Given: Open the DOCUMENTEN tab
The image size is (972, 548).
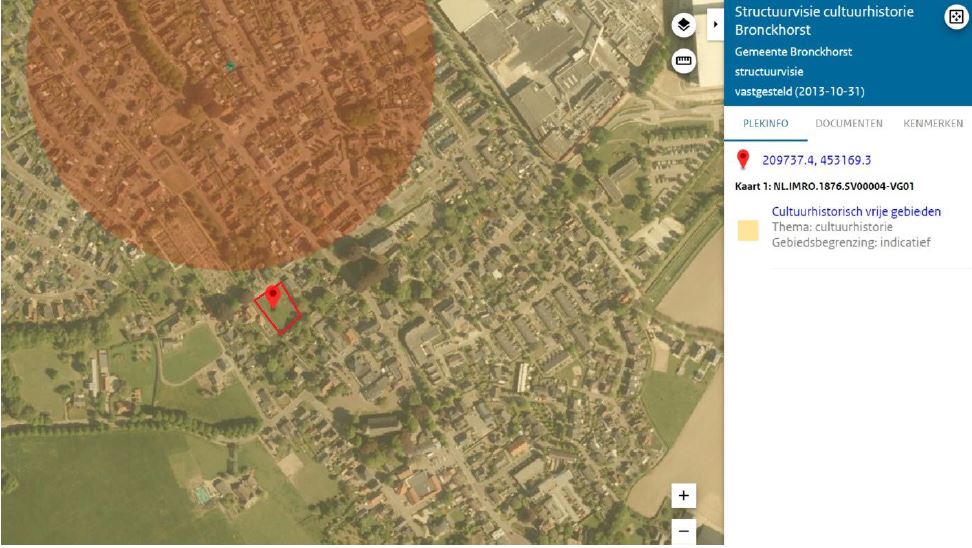Looking at the screenshot, I should tap(849, 123).
